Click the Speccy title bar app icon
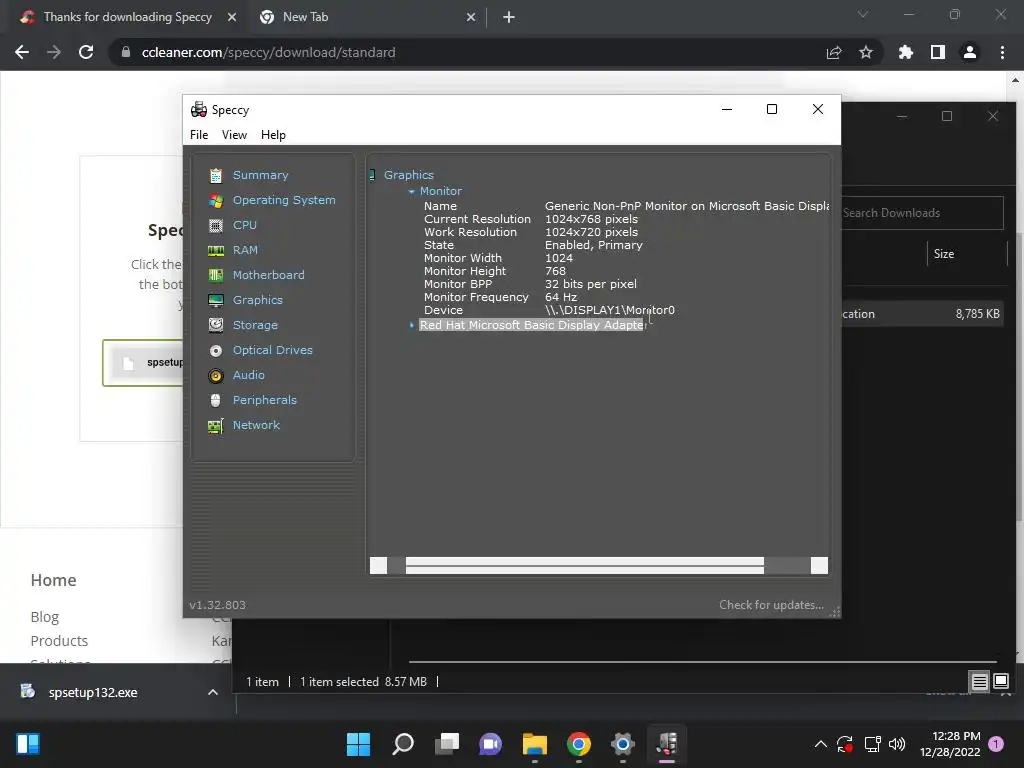1024x768 pixels. click(199, 110)
